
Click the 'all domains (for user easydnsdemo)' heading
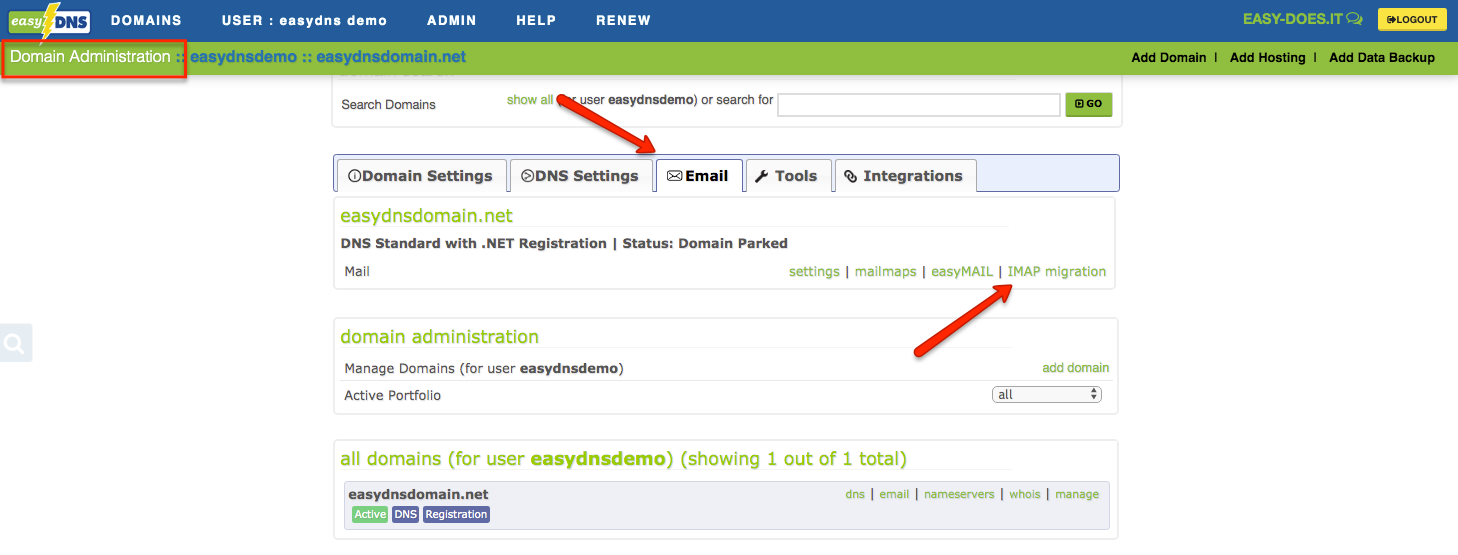[x=623, y=459]
